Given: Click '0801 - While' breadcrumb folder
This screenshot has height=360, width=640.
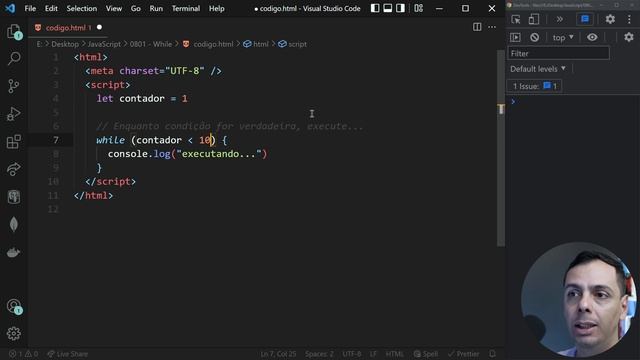Looking at the screenshot, I should 151,44.
